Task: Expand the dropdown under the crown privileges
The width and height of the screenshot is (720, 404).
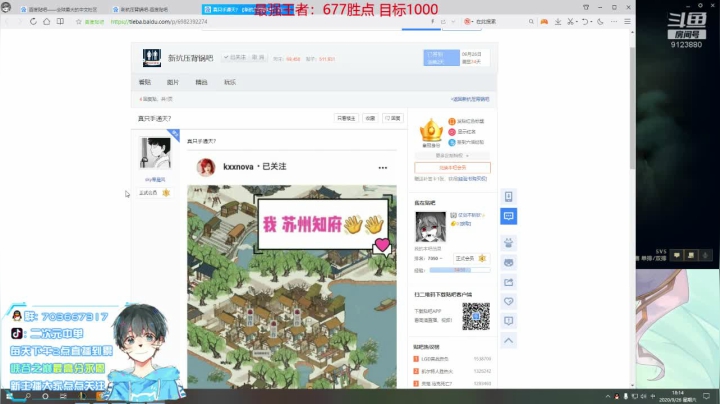Action: tap(452, 156)
